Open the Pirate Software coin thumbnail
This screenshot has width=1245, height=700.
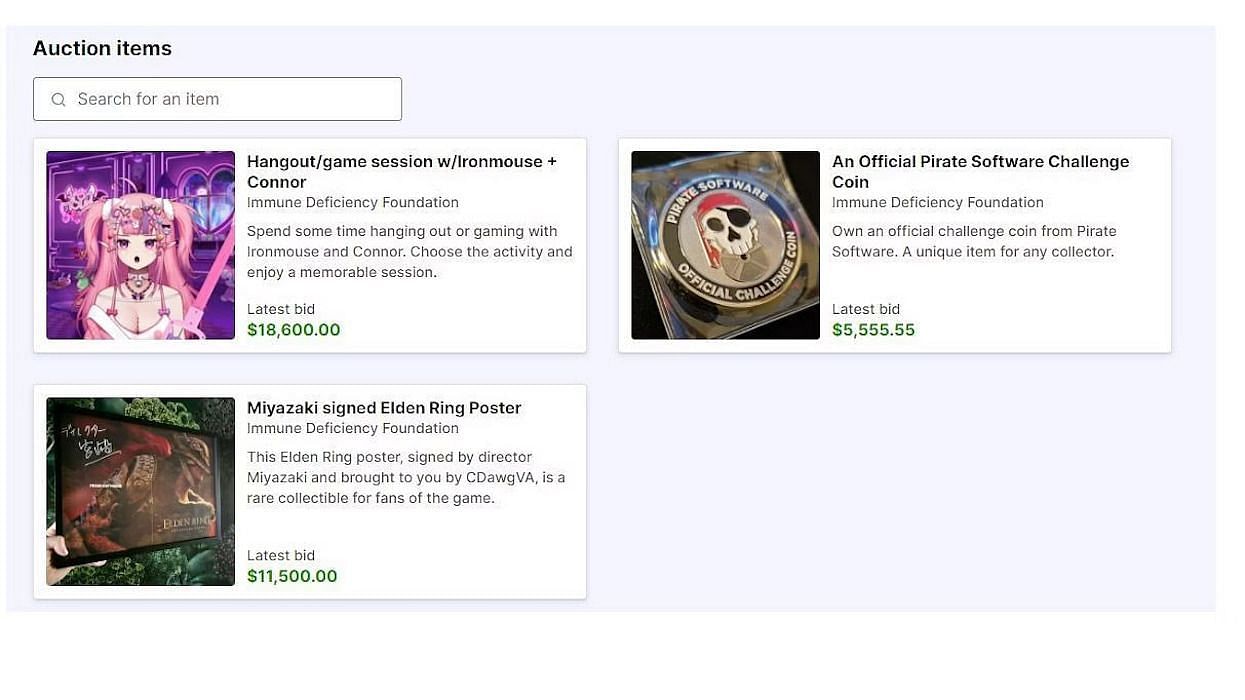(x=725, y=245)
